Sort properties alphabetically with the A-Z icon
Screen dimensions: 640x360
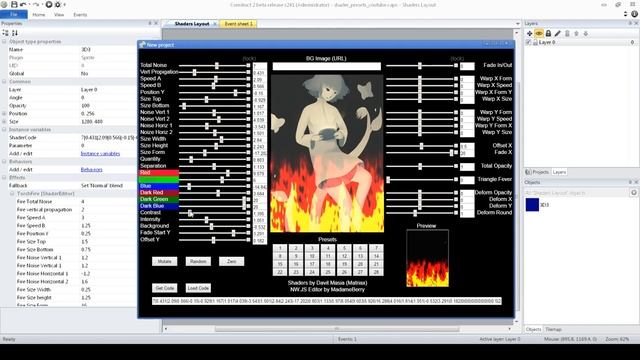pyautogui.click(x=15, y=33)
